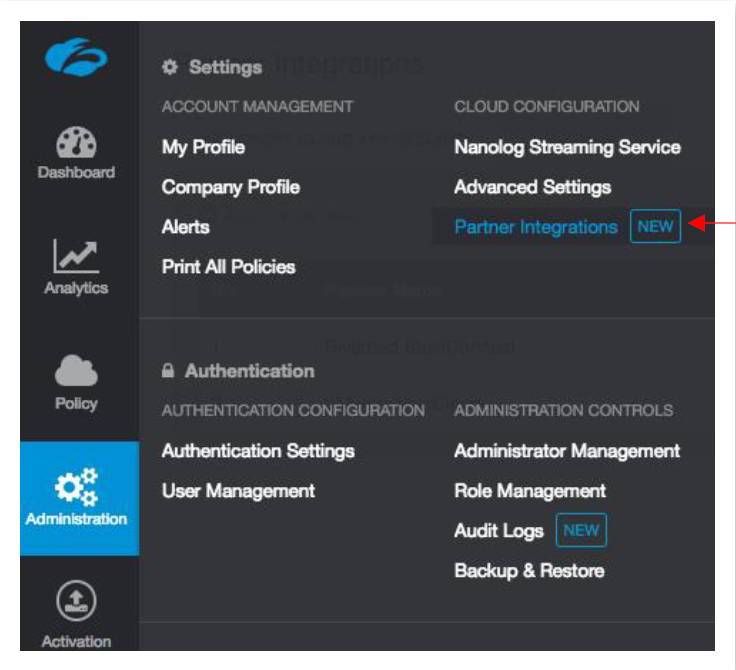Open My Profile settings
736x670 pixels.
[x=203, y=147]
